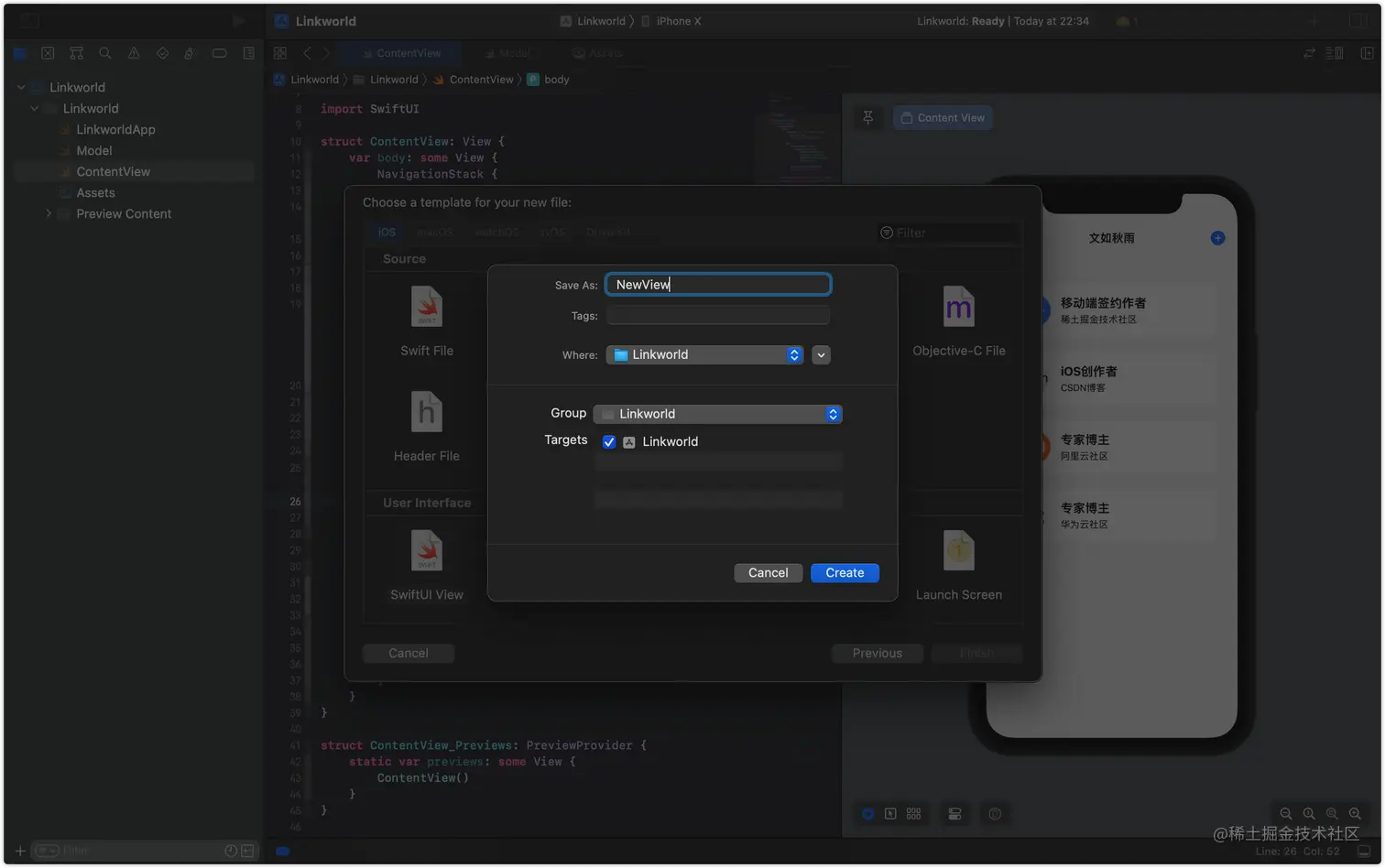The height and width of the screenshot is (868, 1385).
Task: Select Model file in the navigator
Action: [x=94, y=151]
